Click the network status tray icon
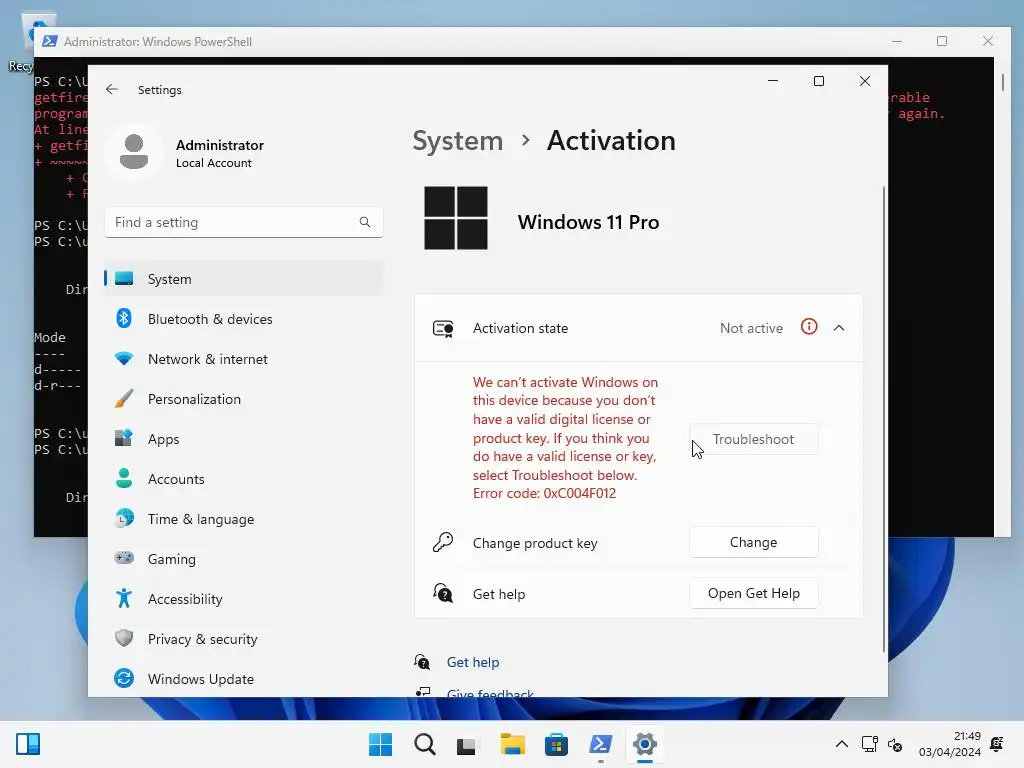 point(869,744)
